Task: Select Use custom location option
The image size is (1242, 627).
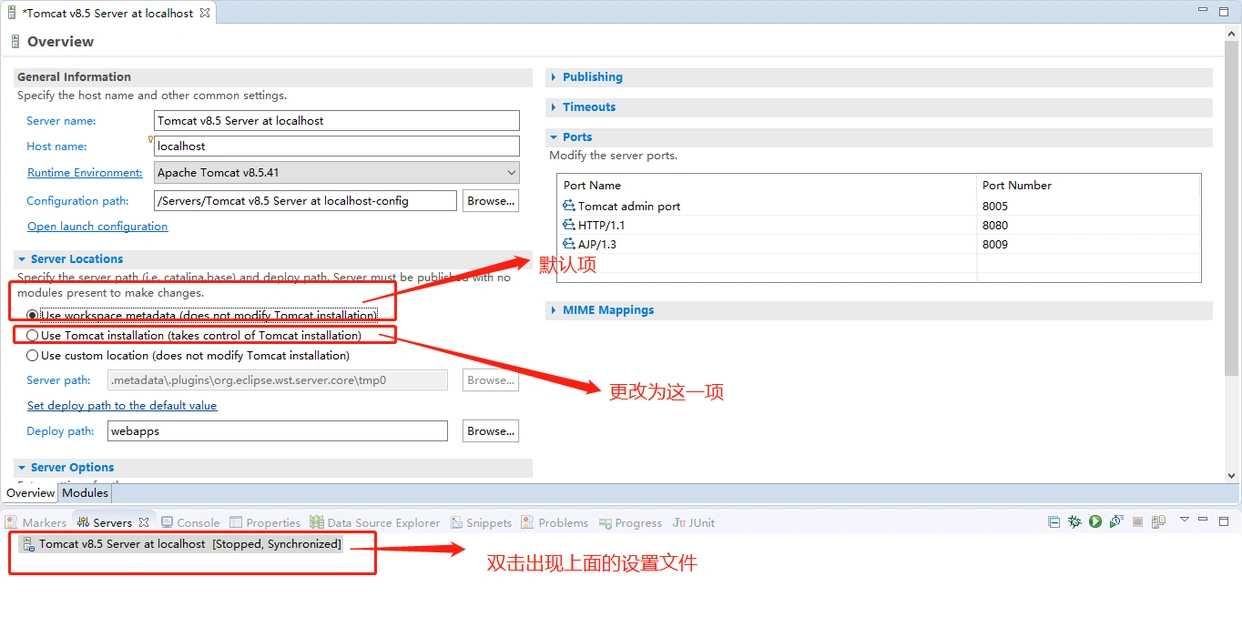Action: click(33, 355)
